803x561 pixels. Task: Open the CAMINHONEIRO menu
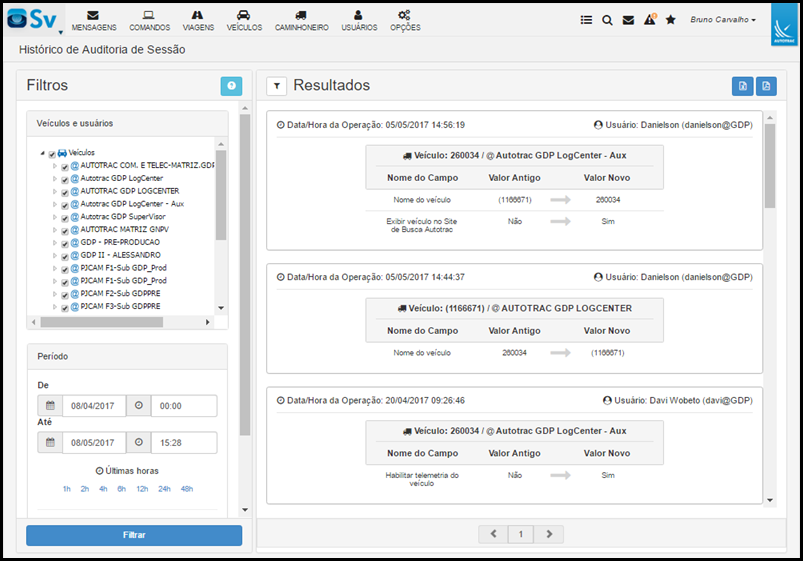(302, 21)
